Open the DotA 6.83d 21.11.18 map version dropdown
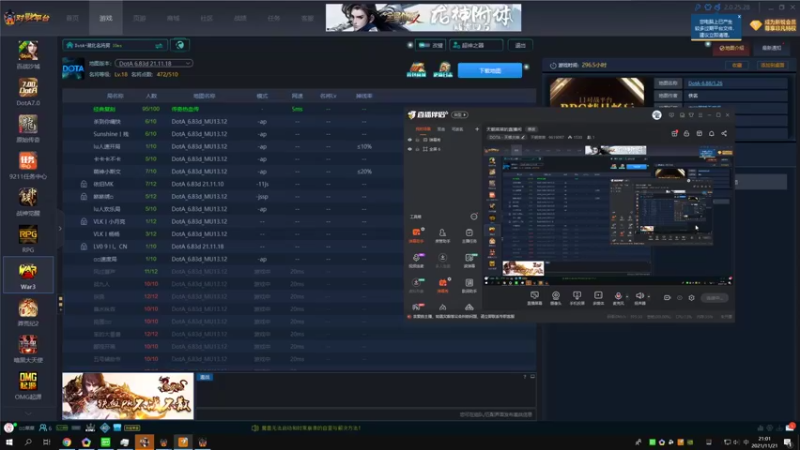Image resolution: width=800 pixels, height=450 pixels. click(154, 63)
